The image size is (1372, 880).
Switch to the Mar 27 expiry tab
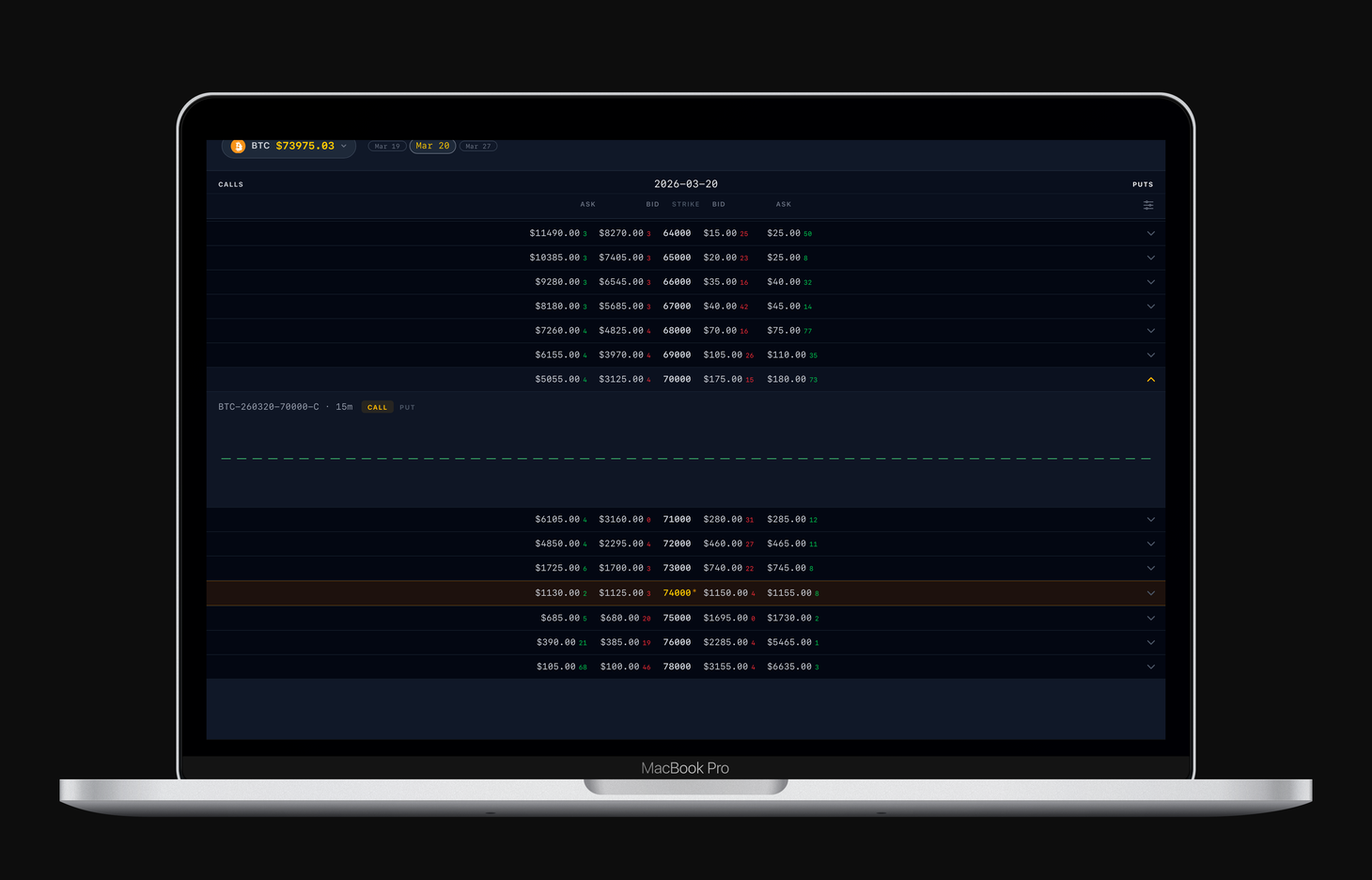click(477, 147)
